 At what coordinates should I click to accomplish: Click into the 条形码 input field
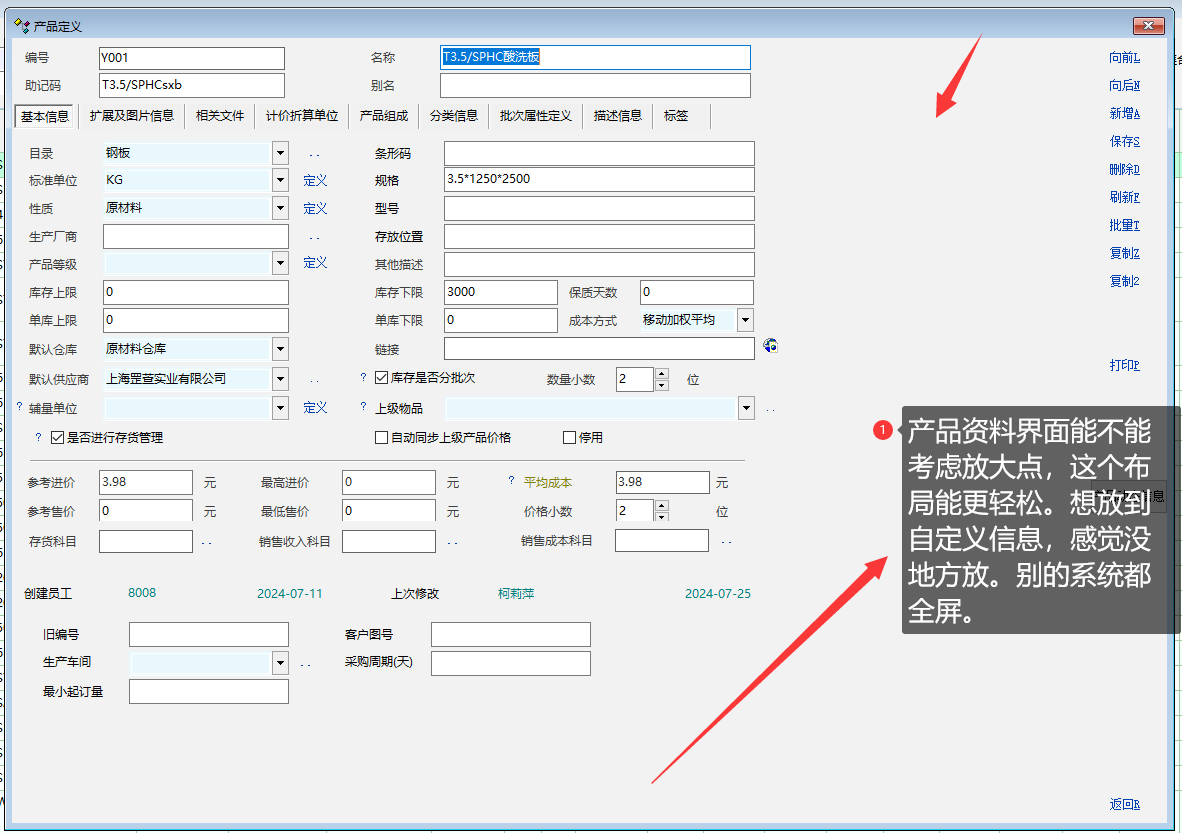pos(598,153)
